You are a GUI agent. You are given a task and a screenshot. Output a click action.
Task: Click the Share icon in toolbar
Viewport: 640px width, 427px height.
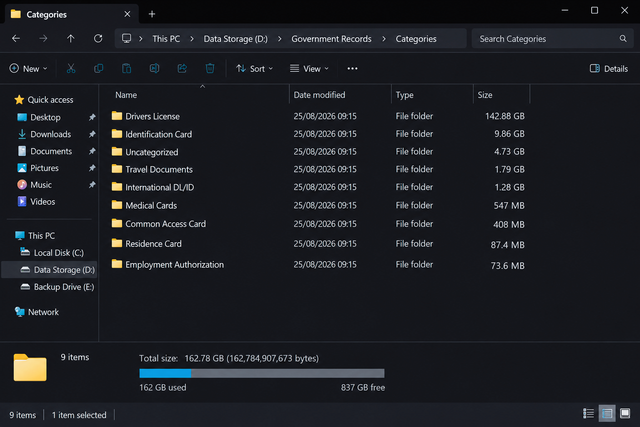(182, 69)
